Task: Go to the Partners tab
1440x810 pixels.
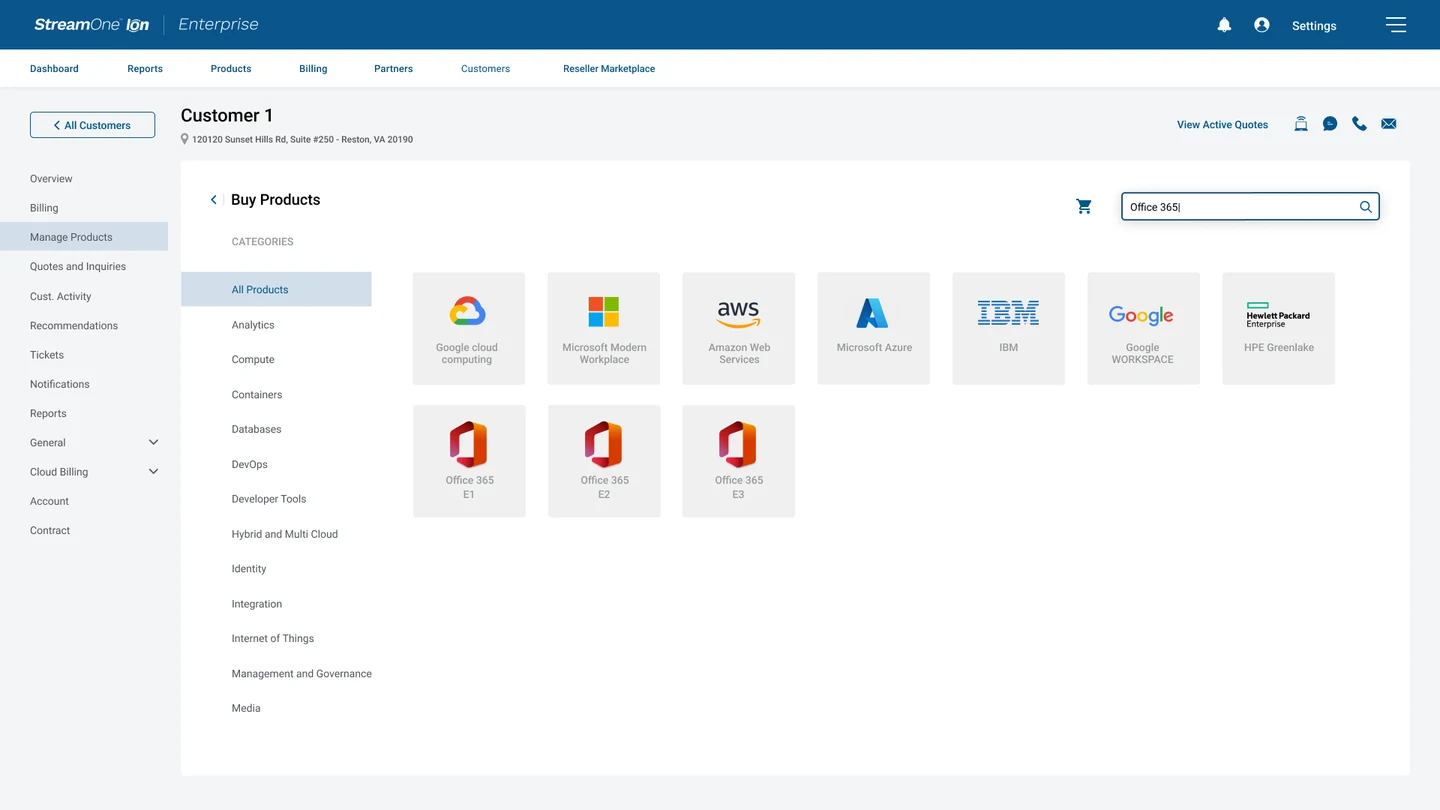Action: [394, 69]
